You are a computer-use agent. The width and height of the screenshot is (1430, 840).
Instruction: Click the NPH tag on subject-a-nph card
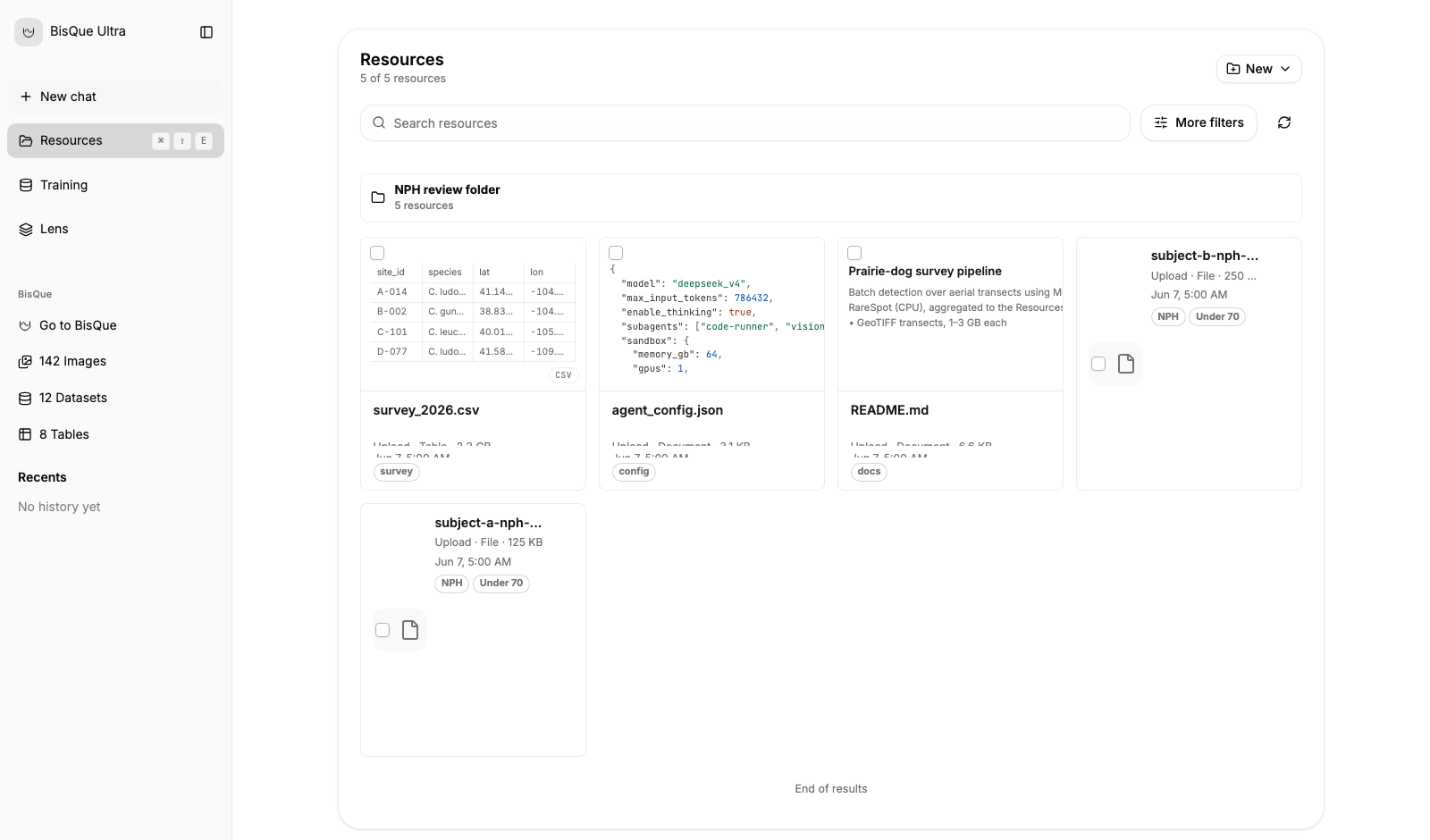pyautogui.click(x=452, y=584)
